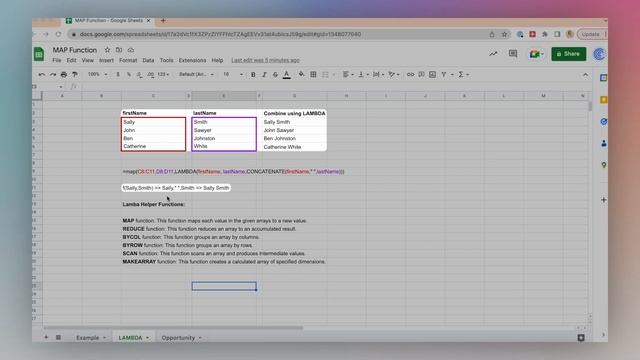Open the Name box dropdown
Screen dimensions: 640x360
61,87
